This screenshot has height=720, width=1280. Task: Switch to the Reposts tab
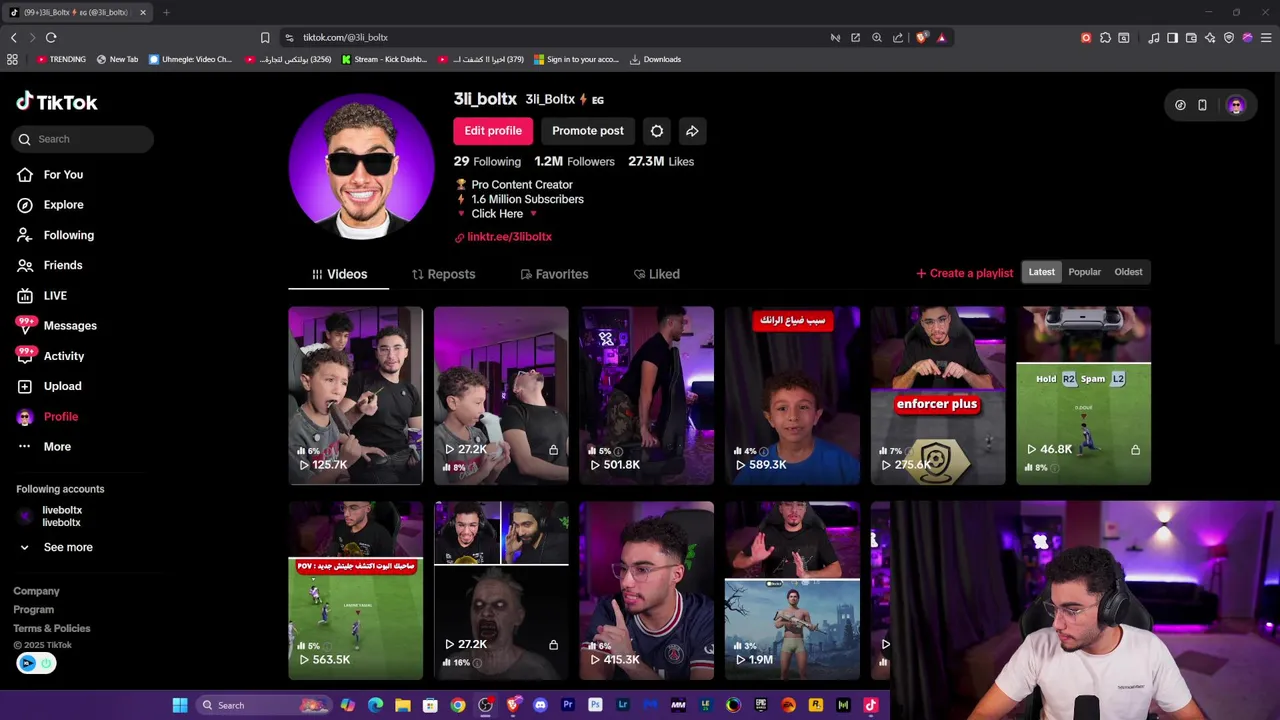click(444, 274)
